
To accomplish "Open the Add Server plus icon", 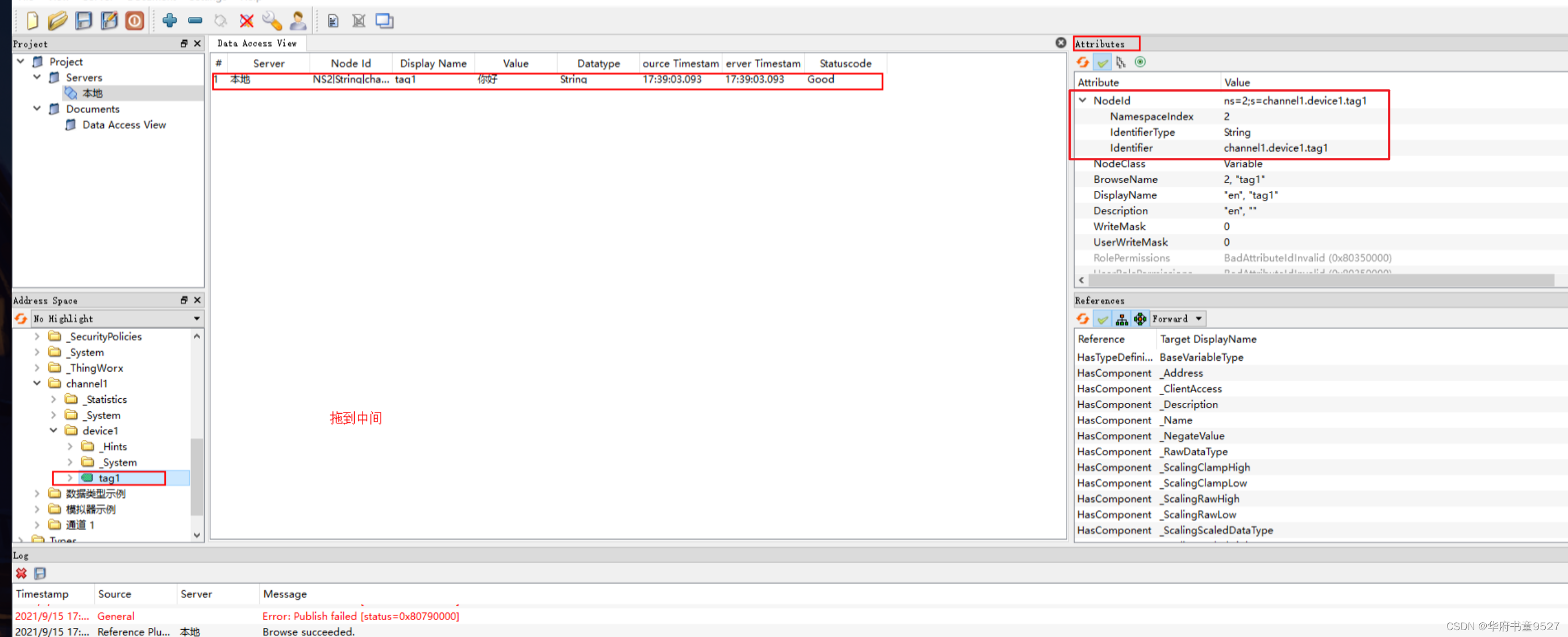I will 170,20.
